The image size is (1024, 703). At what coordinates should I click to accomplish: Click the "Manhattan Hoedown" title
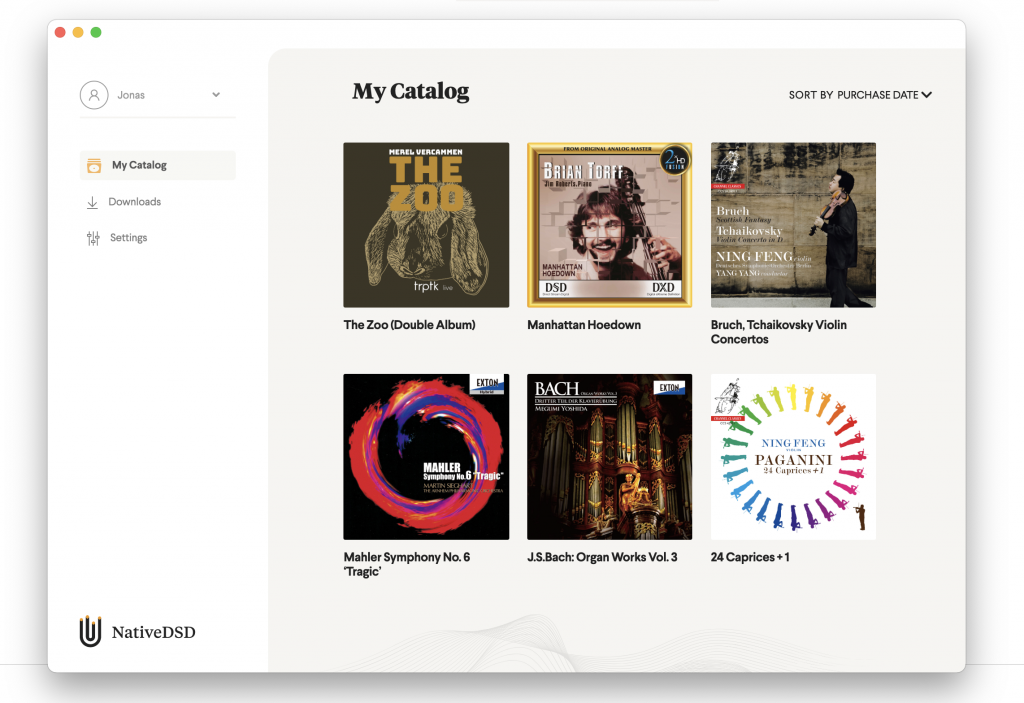(584, 325)
